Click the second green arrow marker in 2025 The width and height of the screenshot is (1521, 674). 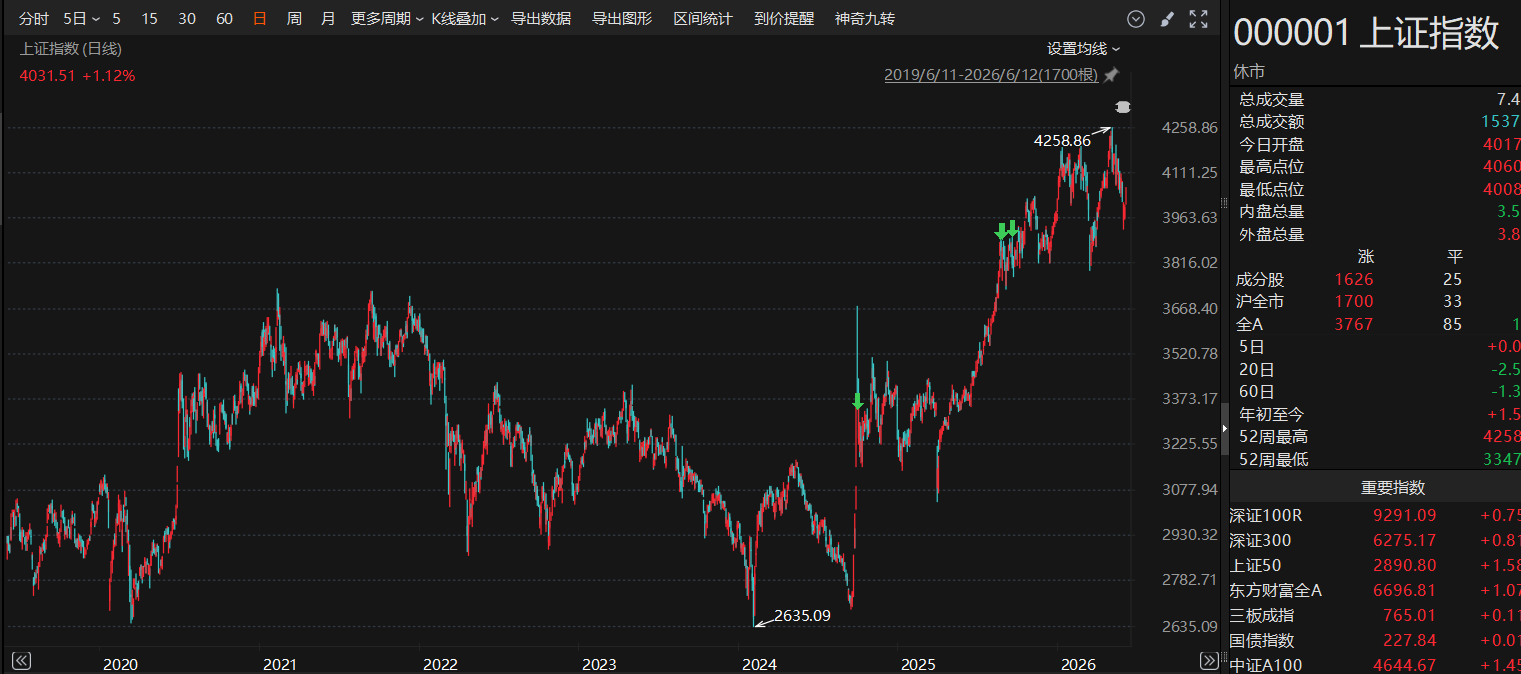click(1013, 229)
